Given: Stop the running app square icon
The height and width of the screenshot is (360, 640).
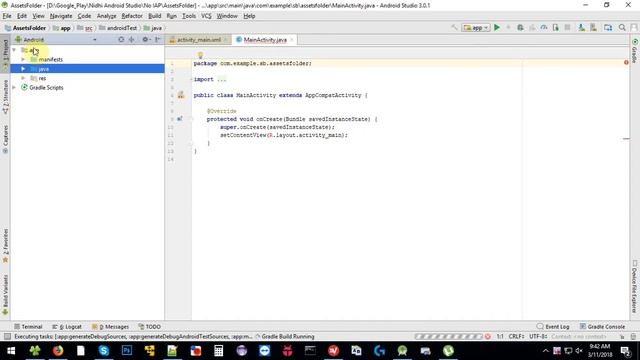Looking at the screenshot, I should pos(567,27).
